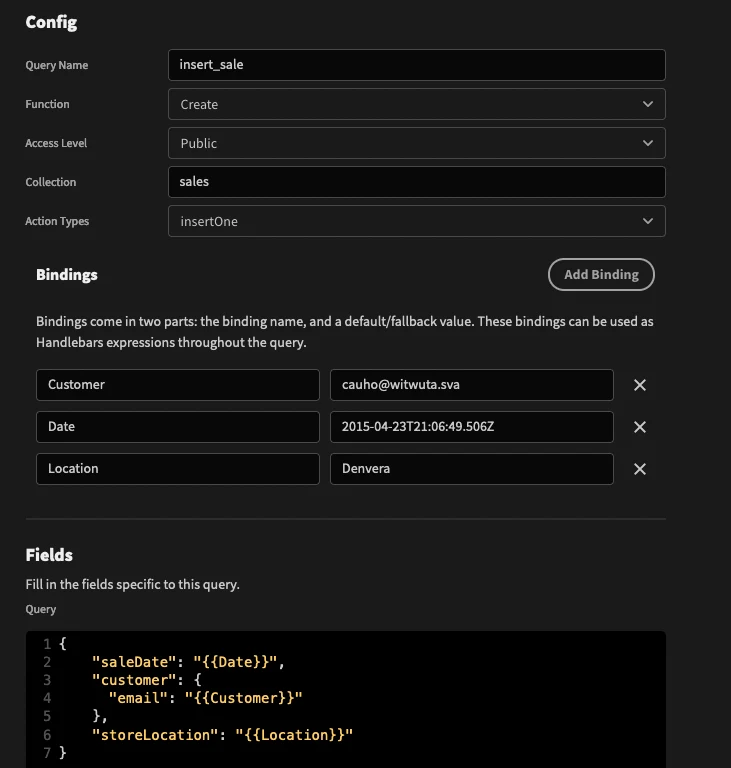The width and height of the screenshot is (731, 768).
Task: Click the Create text in Function selector
Action: tap(199, 104)
